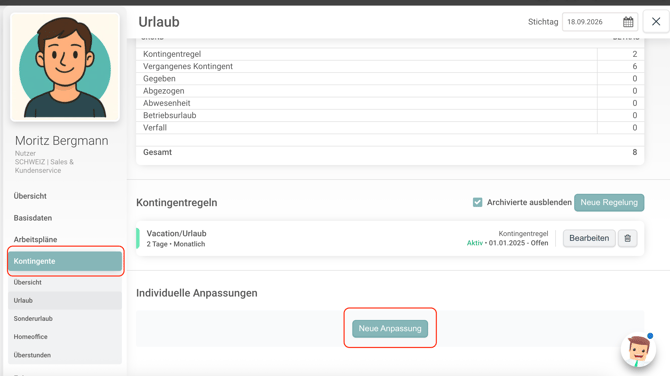This screenshot has width=670, height=376.
Task: Open the Stichtag calendar picker icon
Action: pyautogui.click(x=628, y=22)
